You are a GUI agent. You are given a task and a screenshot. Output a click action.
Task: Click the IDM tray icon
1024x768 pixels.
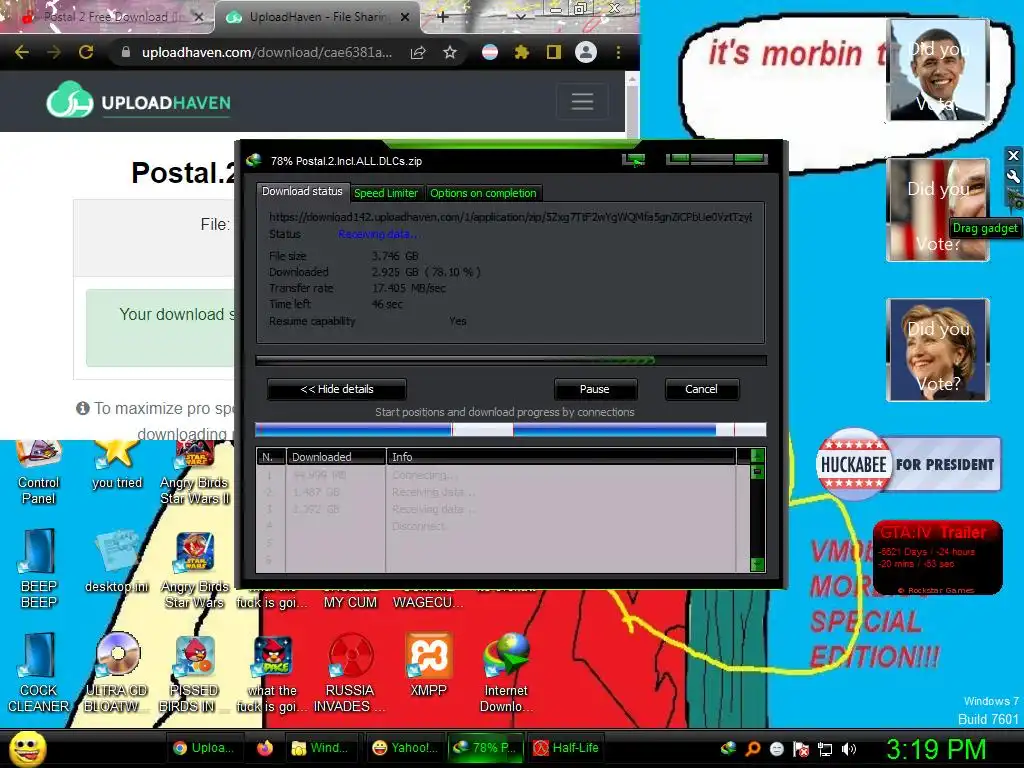[728, 748]
